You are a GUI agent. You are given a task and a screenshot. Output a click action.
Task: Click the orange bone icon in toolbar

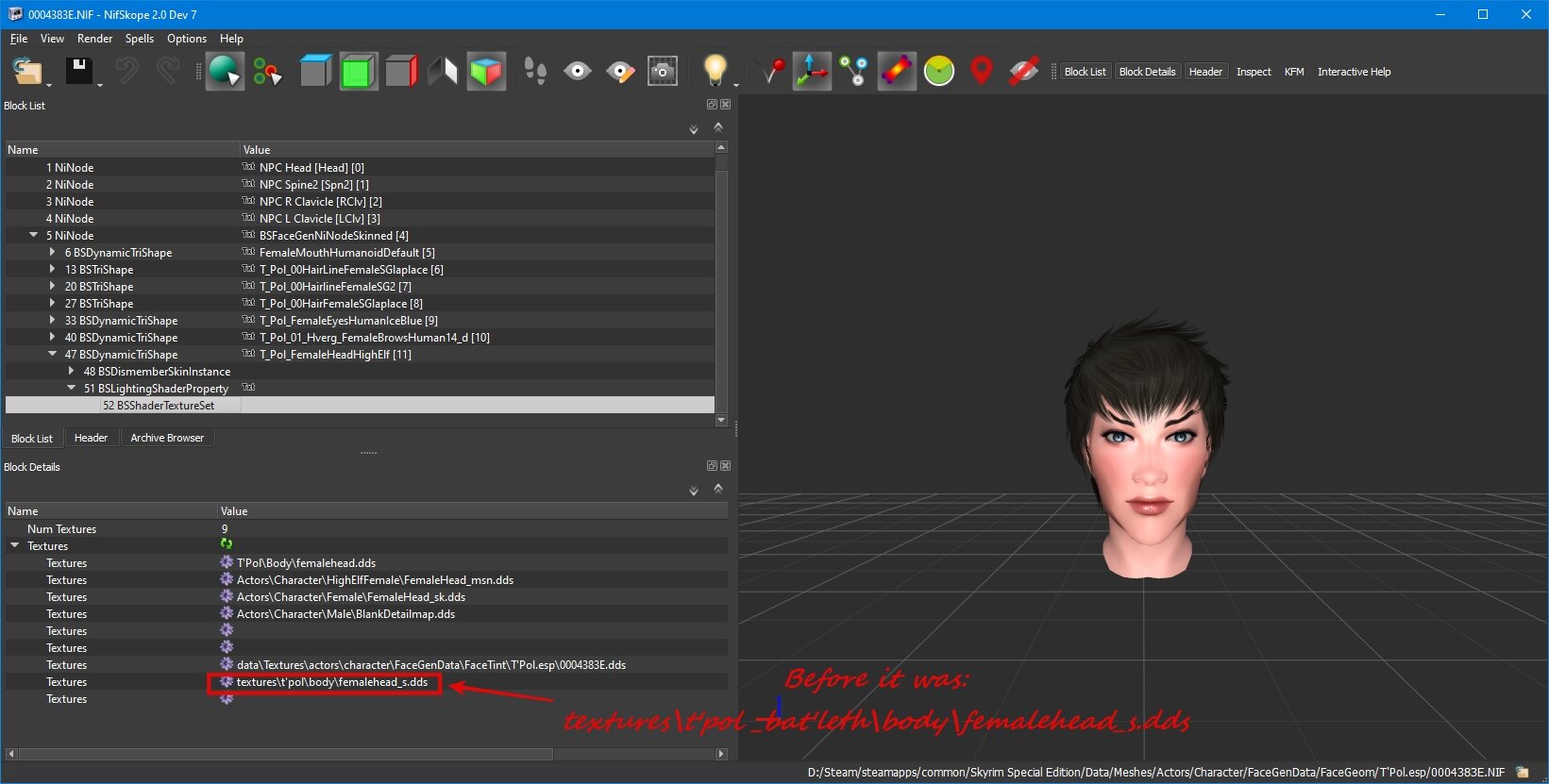coord(896,71)
